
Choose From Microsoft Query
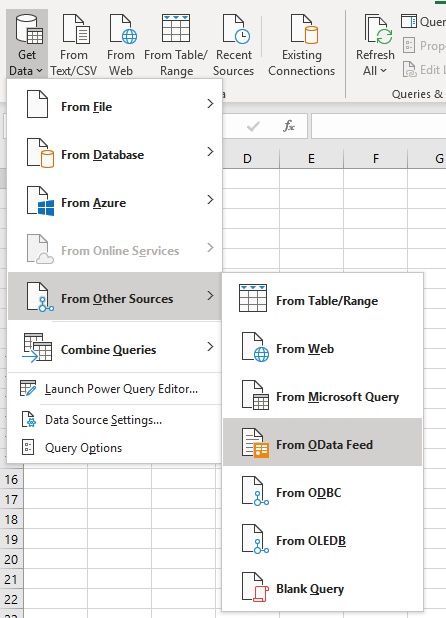[323, 396]
